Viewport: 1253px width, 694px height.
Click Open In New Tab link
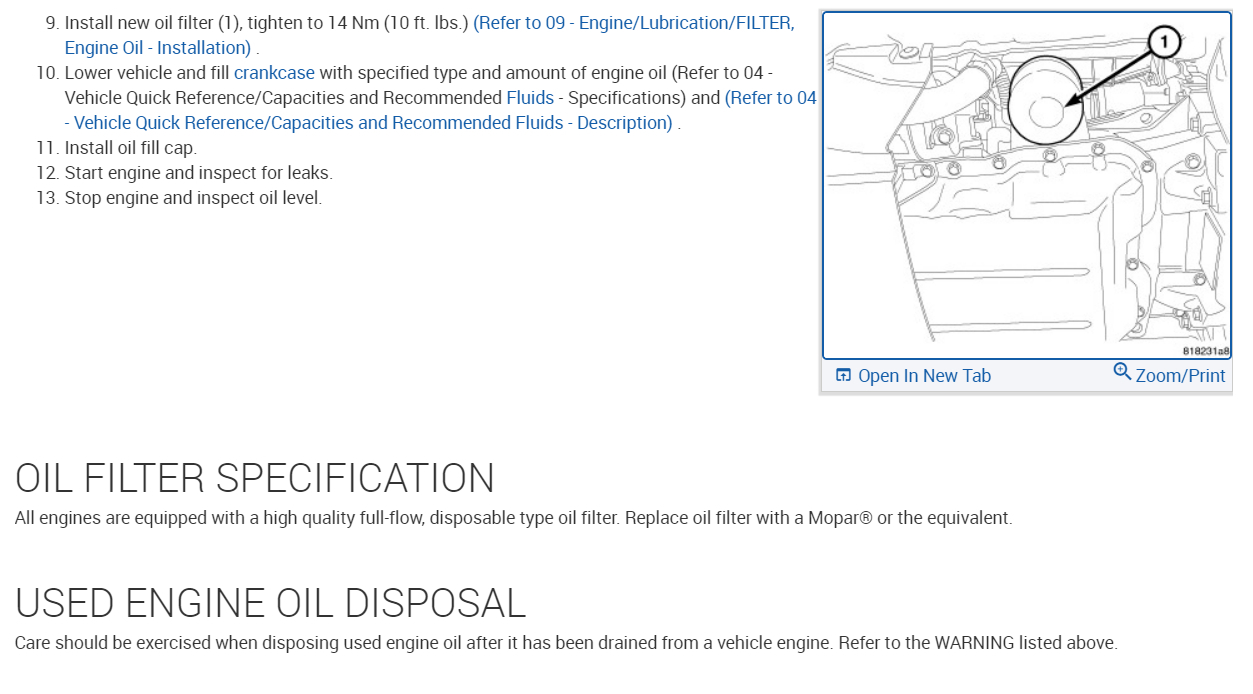[924, 376]
